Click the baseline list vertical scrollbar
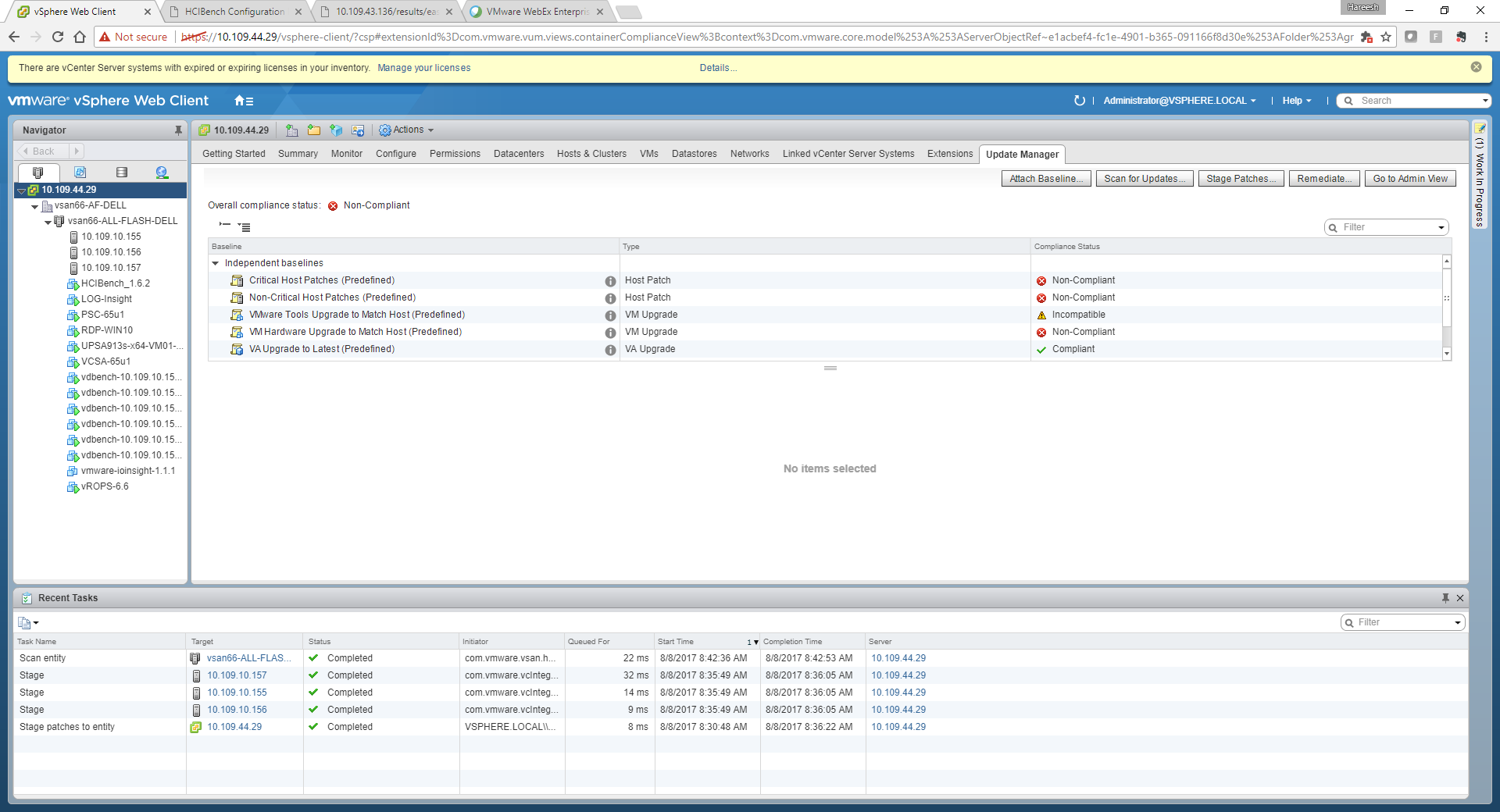Screen dimensions: 1500x812 (x=1447, y=307)
